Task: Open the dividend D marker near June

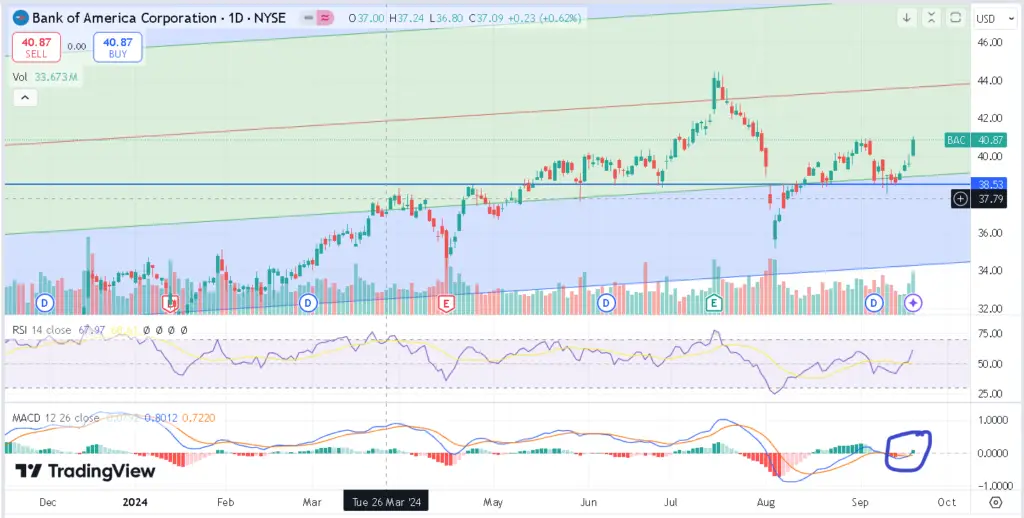Action: [x=607, y=303]
